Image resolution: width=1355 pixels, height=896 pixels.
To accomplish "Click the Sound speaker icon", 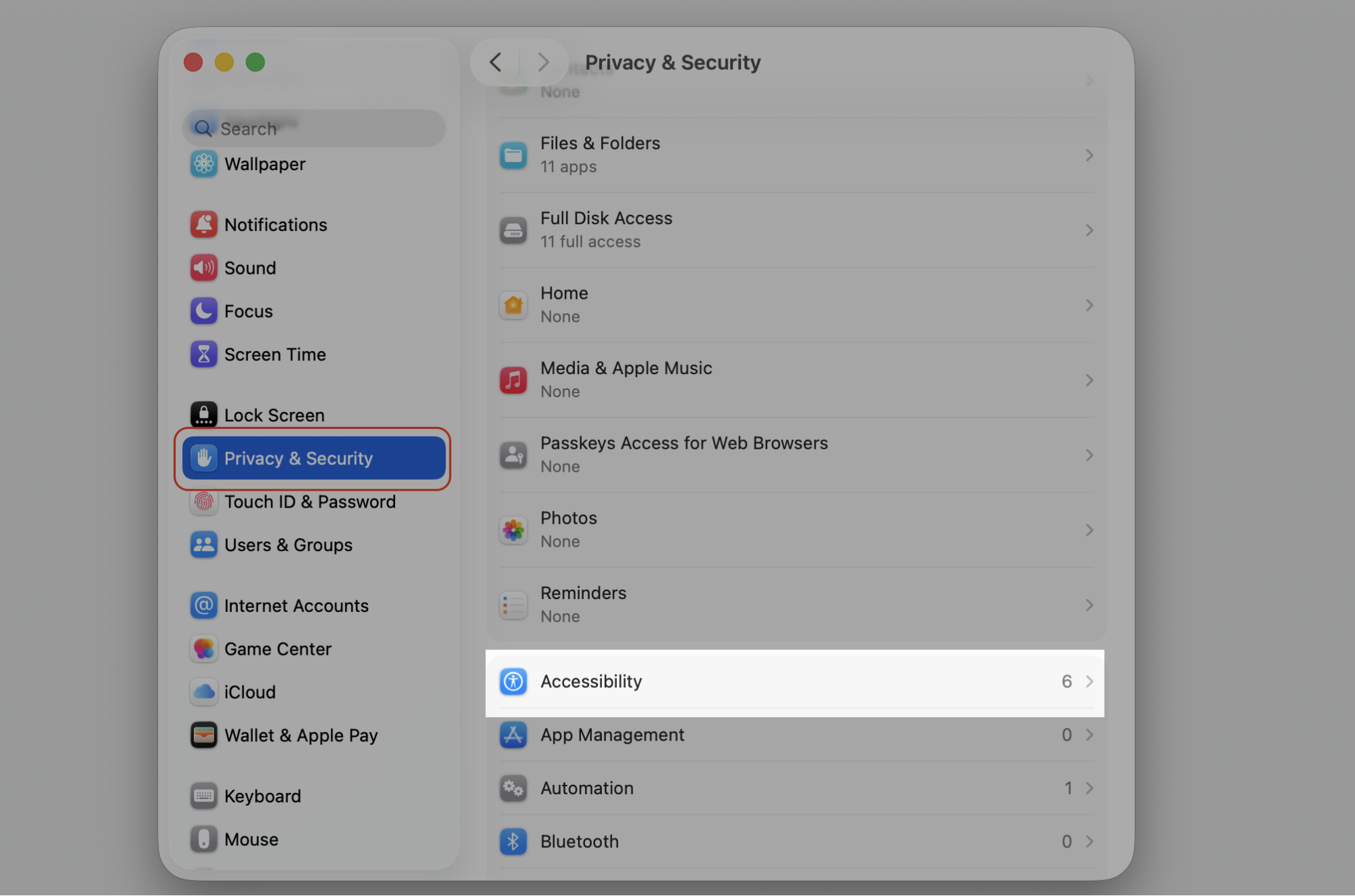I will click(203, 268).
